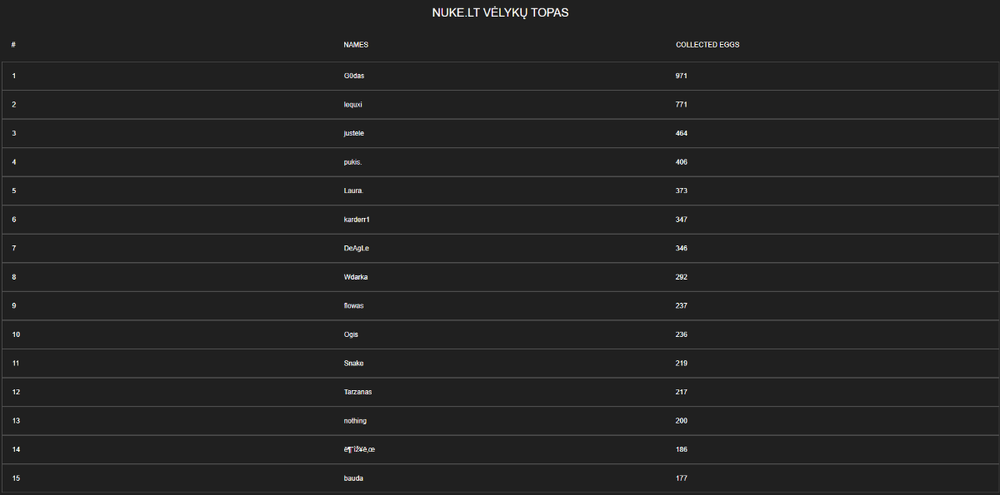
Task: Click the 971 collected eggs value
Action: (681, 76)
